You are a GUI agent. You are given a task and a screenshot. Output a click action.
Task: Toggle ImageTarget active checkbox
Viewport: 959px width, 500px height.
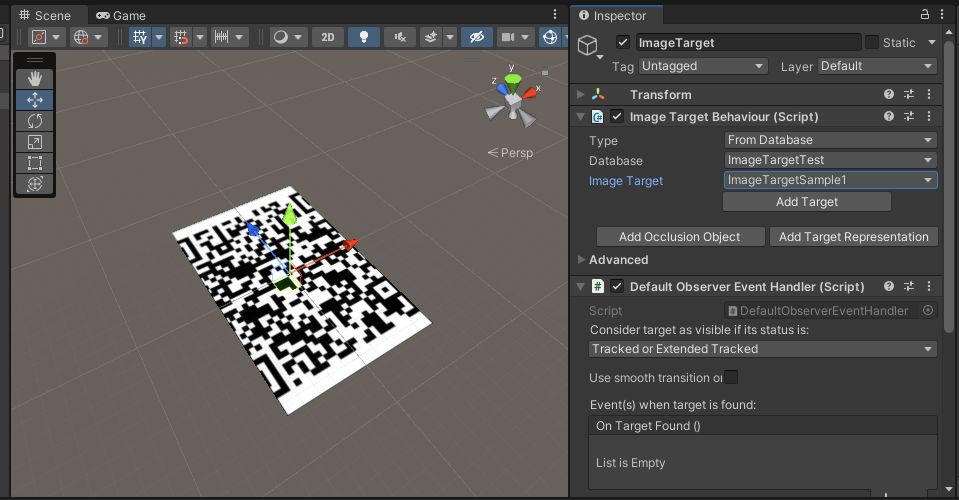click(x=623, y=42)
